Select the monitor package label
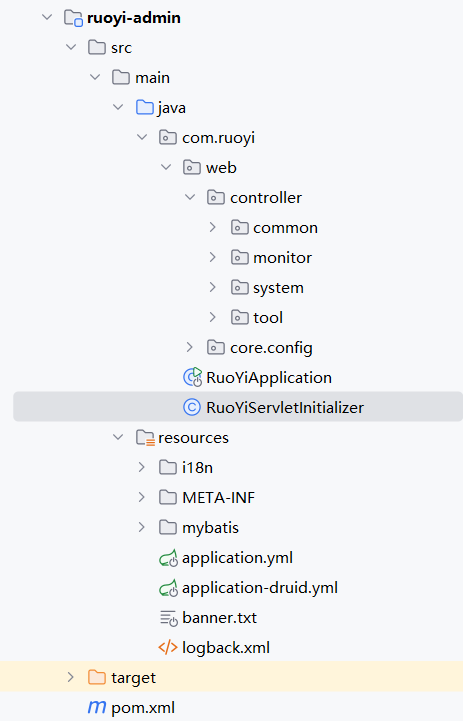 pos(282,258)
